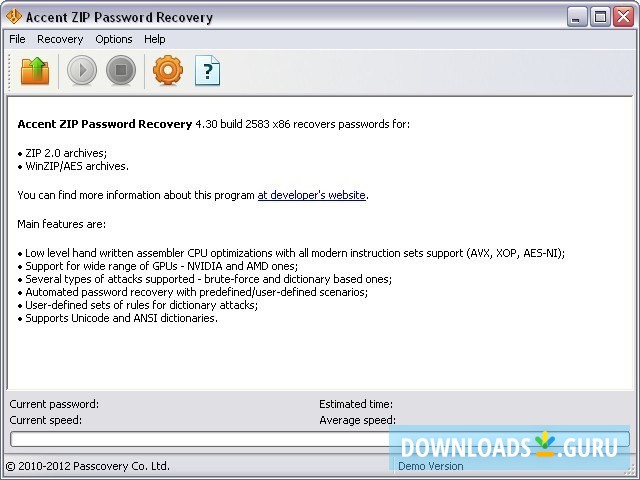Open a ZIP file with the folder icon
This screenshot has height=480, width=640.
(x=35, y=71)
